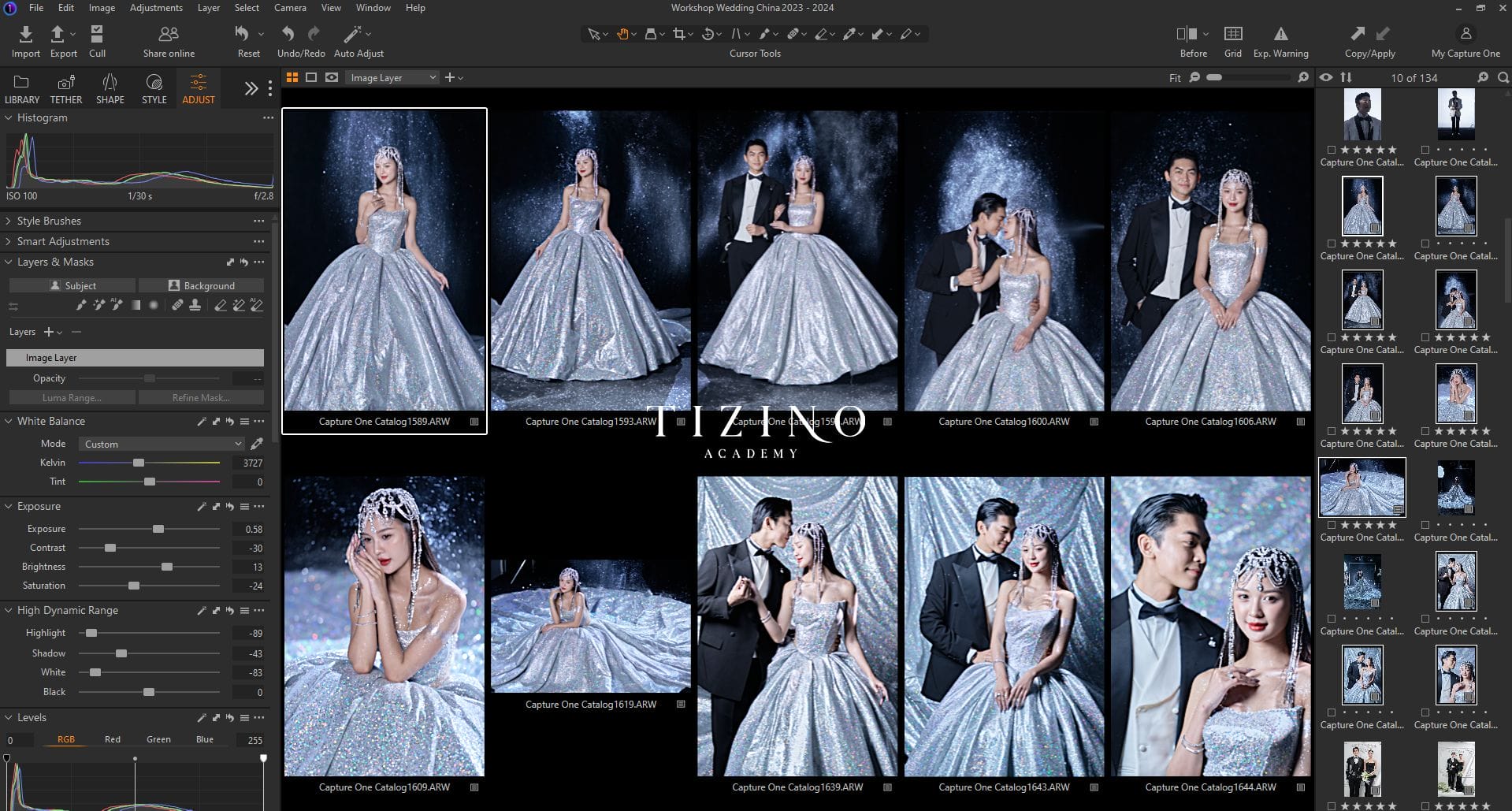Click the Import icon in the toolbar

coord(25,34)
